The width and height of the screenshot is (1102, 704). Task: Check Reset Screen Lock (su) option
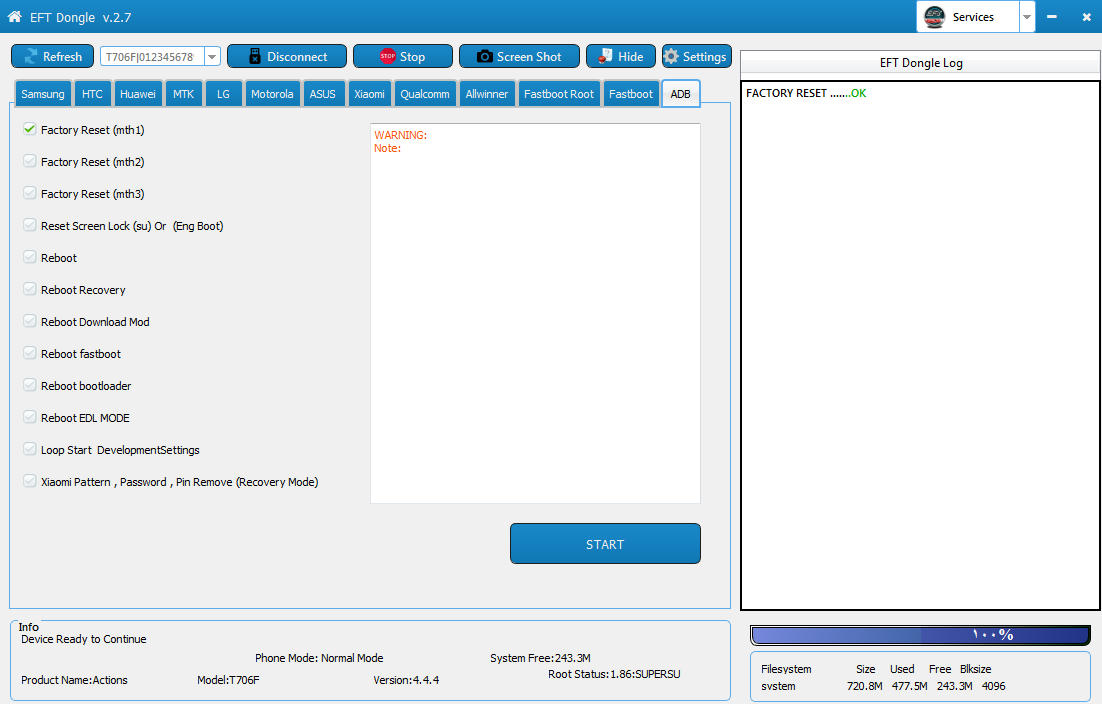[x=30, y=225]
